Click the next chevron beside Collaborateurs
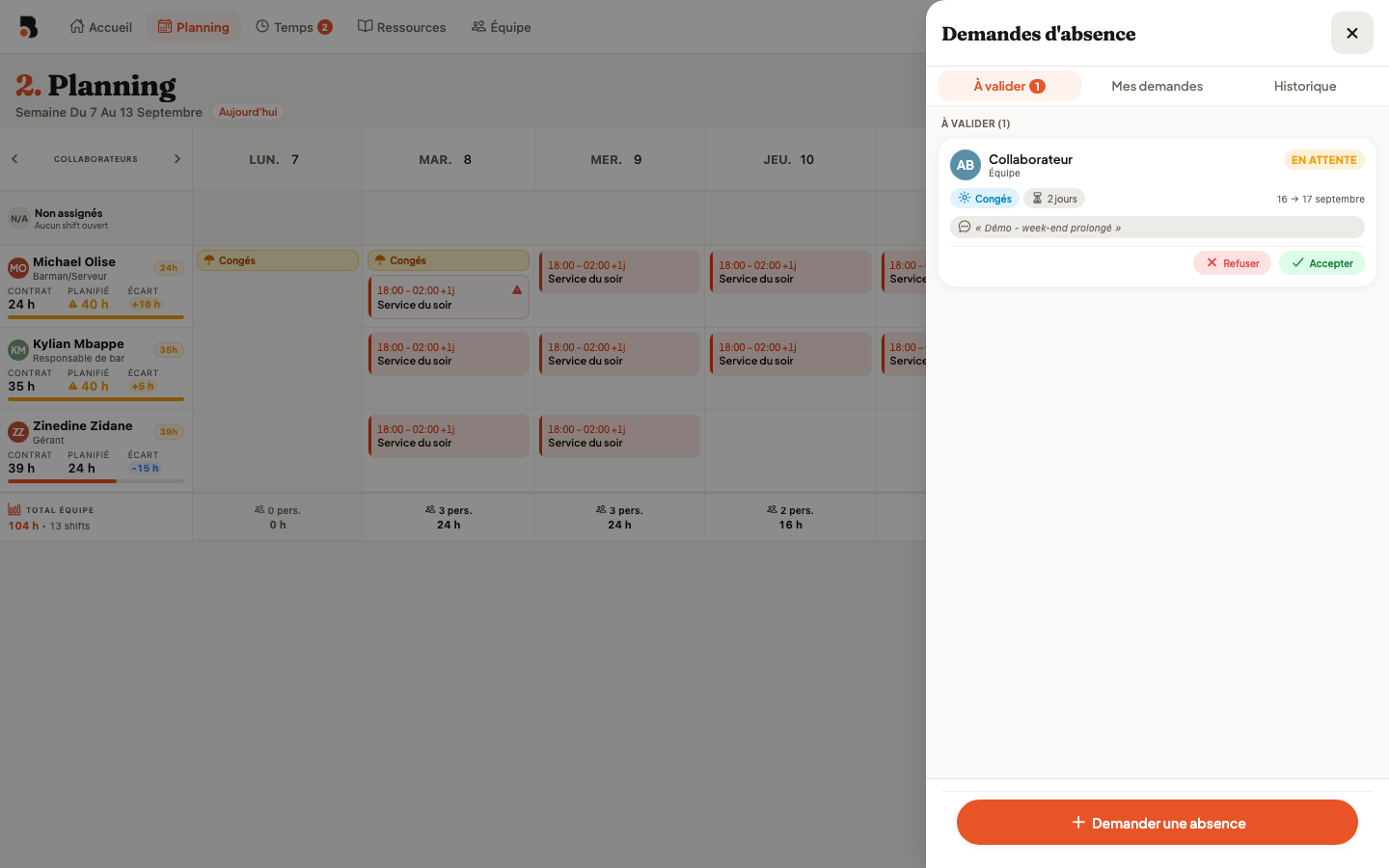This screenshot has width=1389, height=868. [x=177, y=159]
